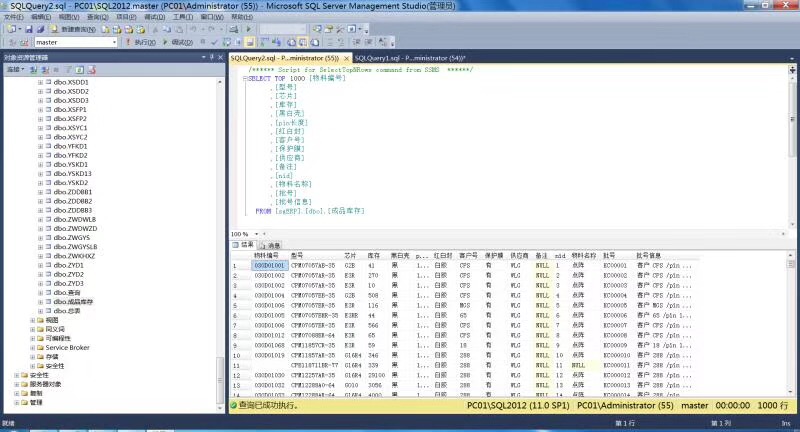Expand the 视图 (Views) folder node
This screenshot has height=432, width=800.
click(30, 320)
